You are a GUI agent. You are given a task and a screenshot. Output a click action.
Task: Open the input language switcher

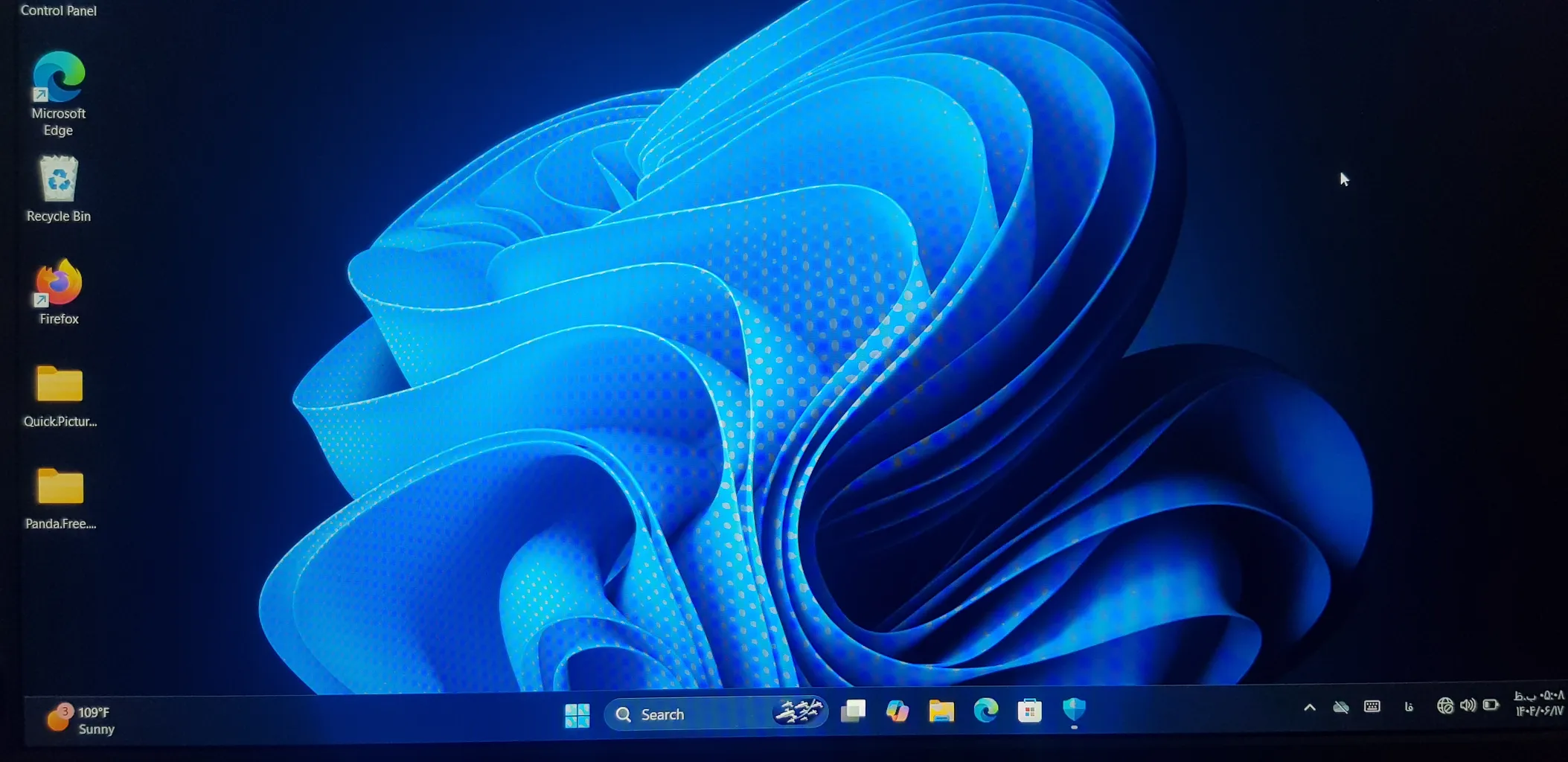point(1409,706)
